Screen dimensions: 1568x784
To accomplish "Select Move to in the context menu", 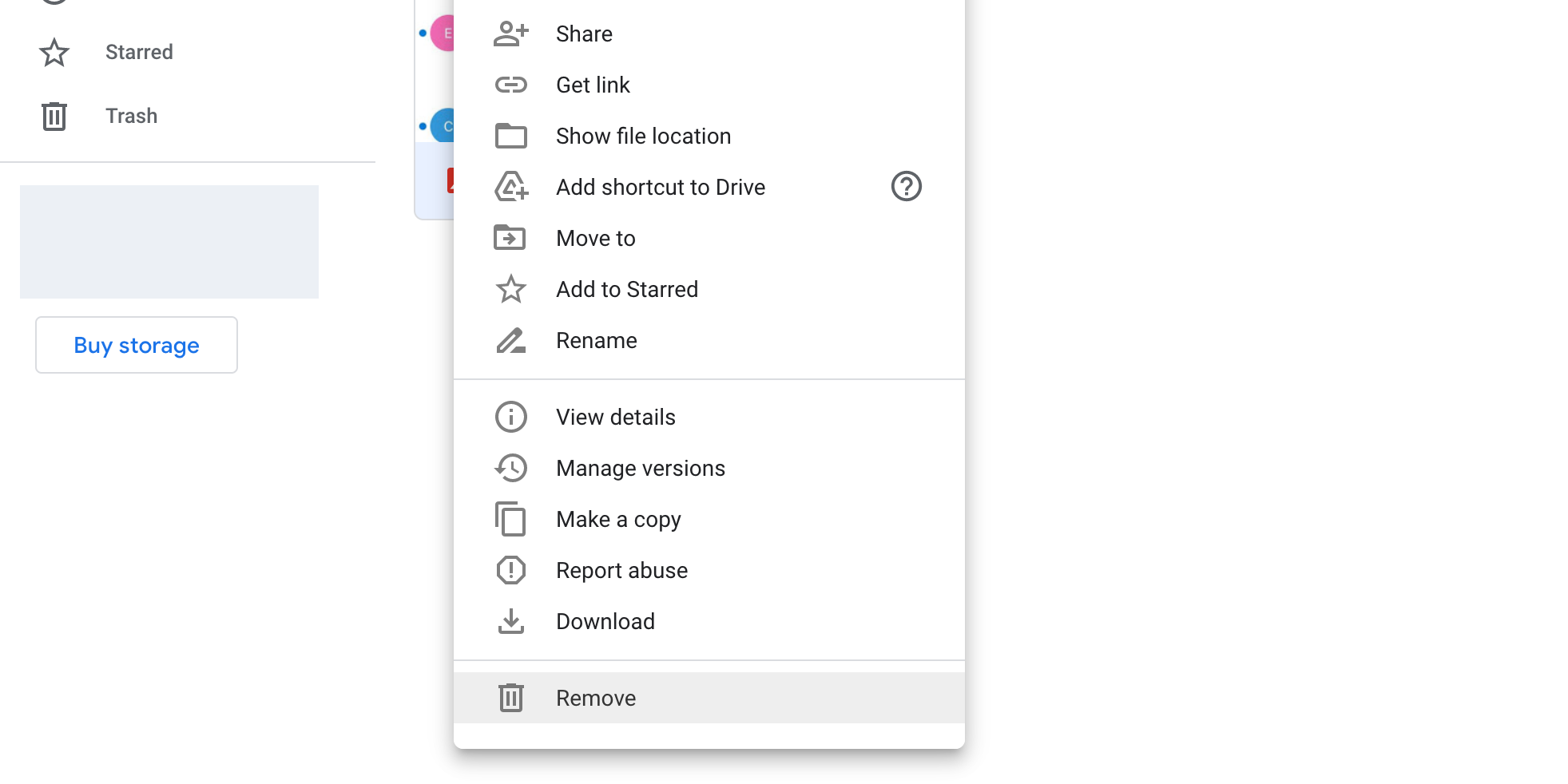I will pyautogui.click(x=595, y=237).
